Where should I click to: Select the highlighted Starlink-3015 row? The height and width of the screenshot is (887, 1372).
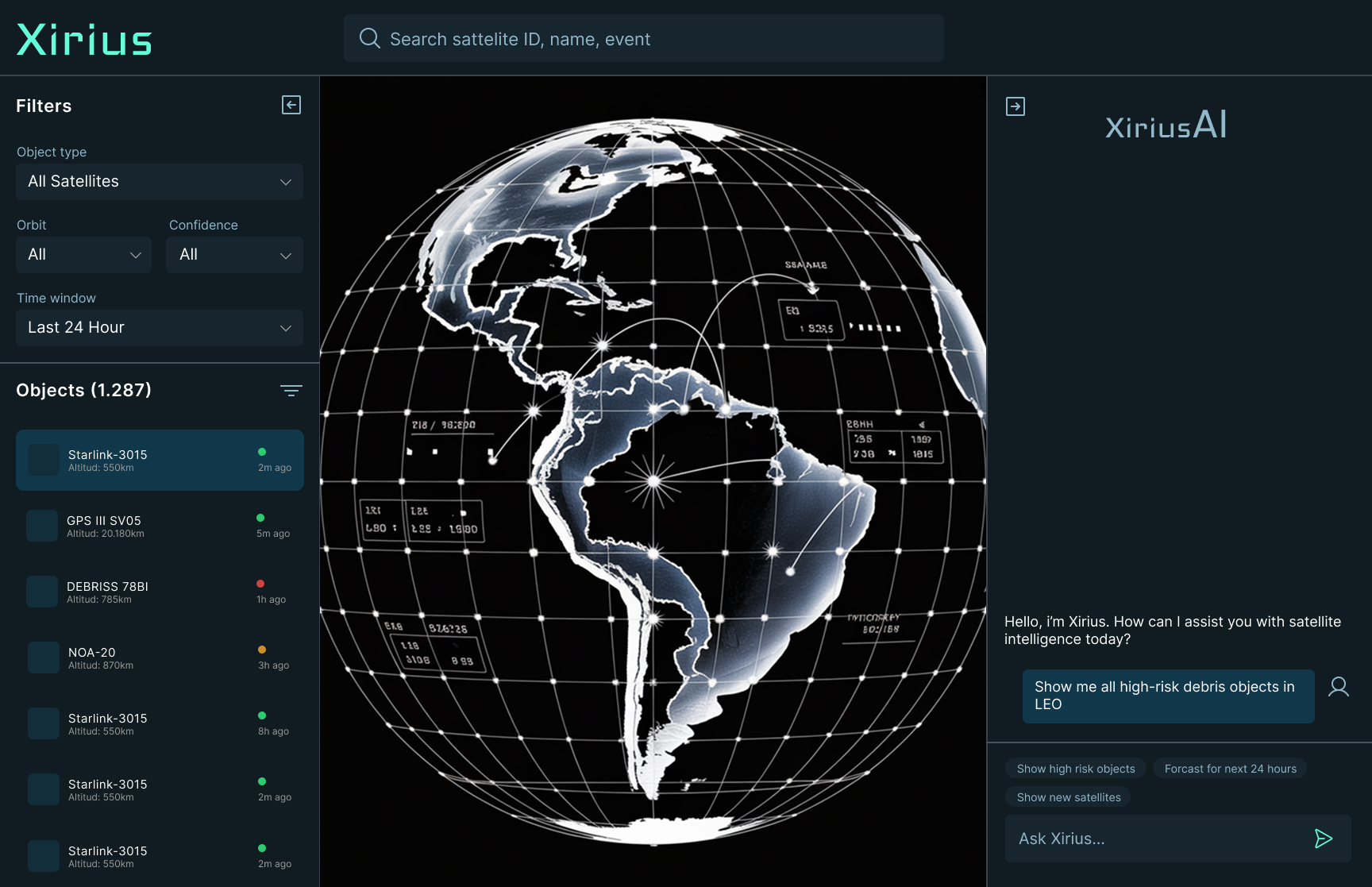[160, 461]
